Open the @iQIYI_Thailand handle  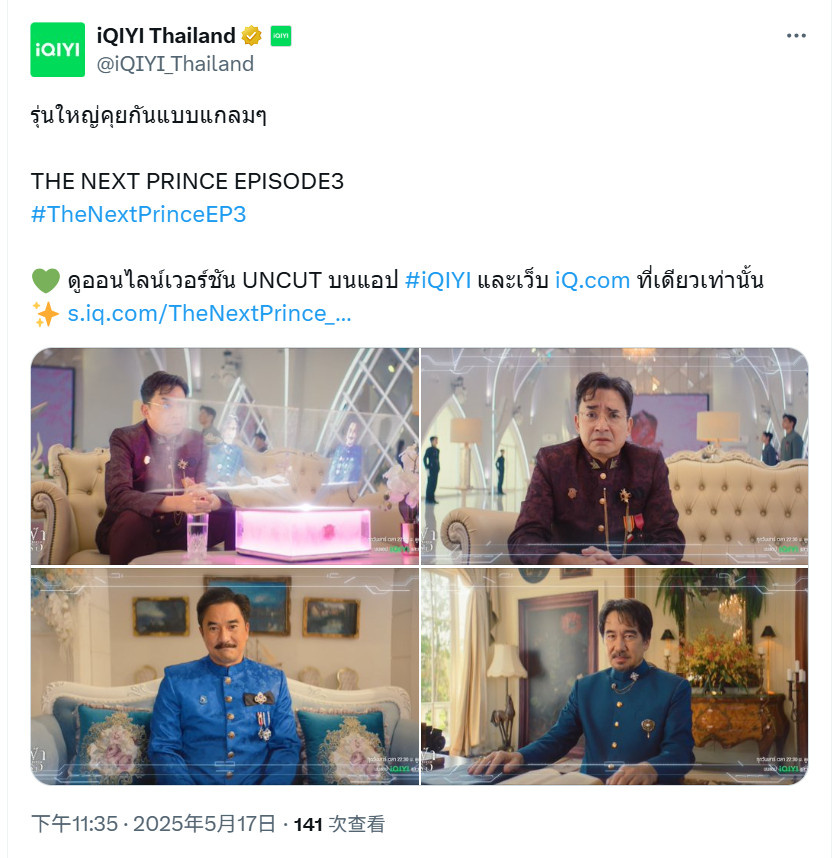(175, 64)
